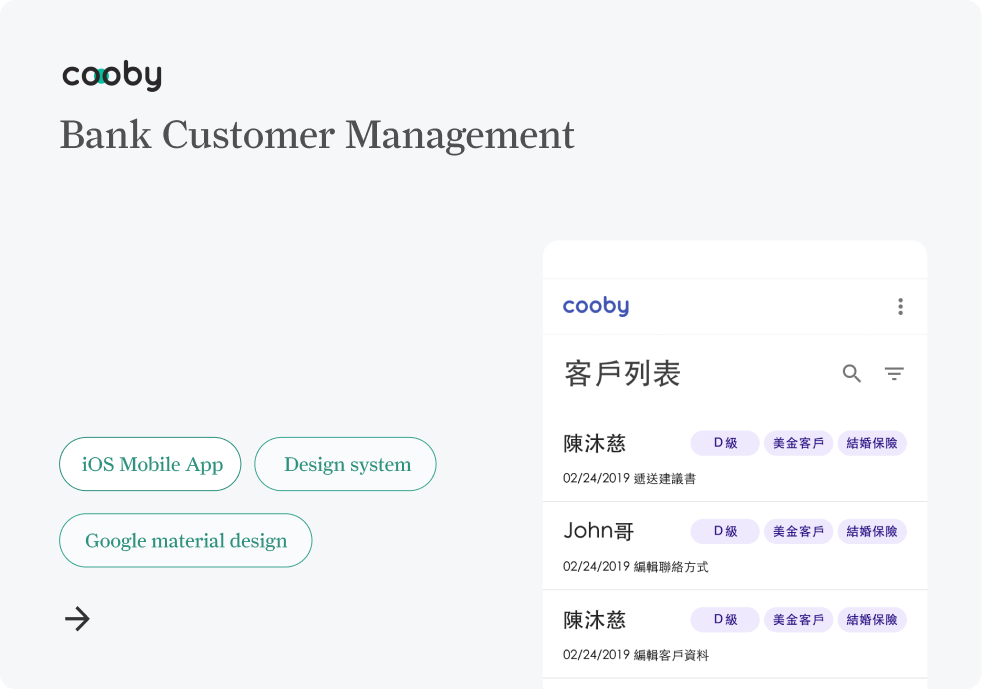This screenshot has width=982, height=690.
Task: Click the Google material design tag
Action: click(186, 541)
